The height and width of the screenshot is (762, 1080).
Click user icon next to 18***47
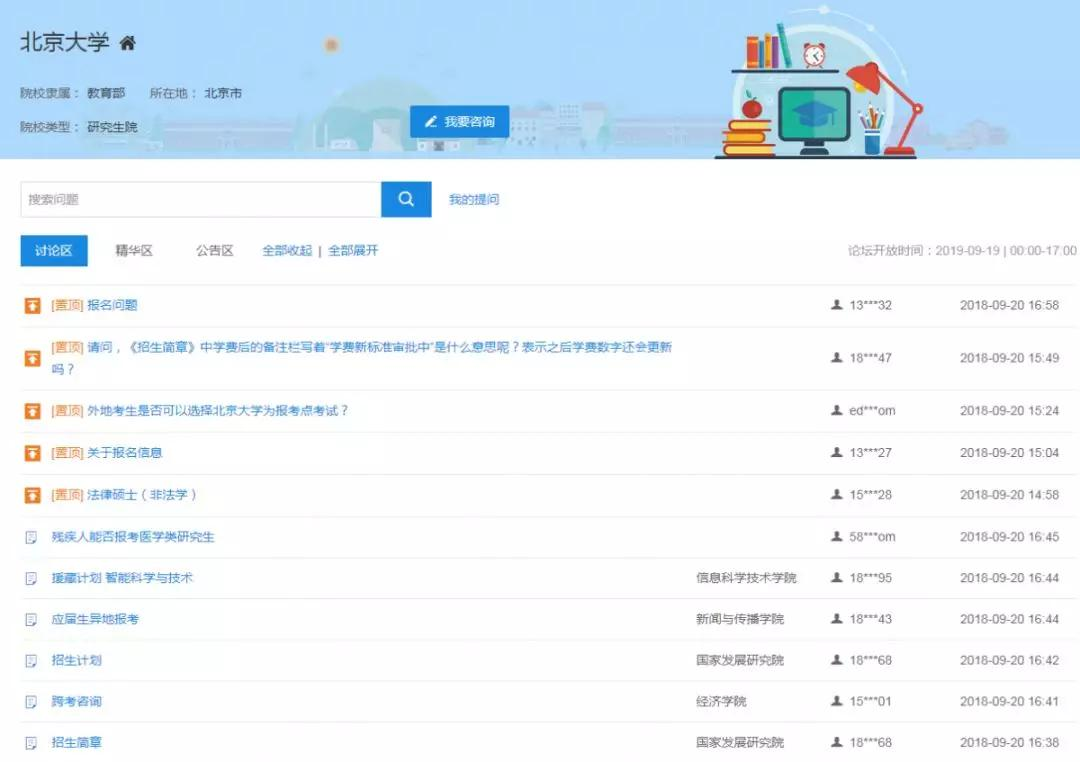click(837, 358)
